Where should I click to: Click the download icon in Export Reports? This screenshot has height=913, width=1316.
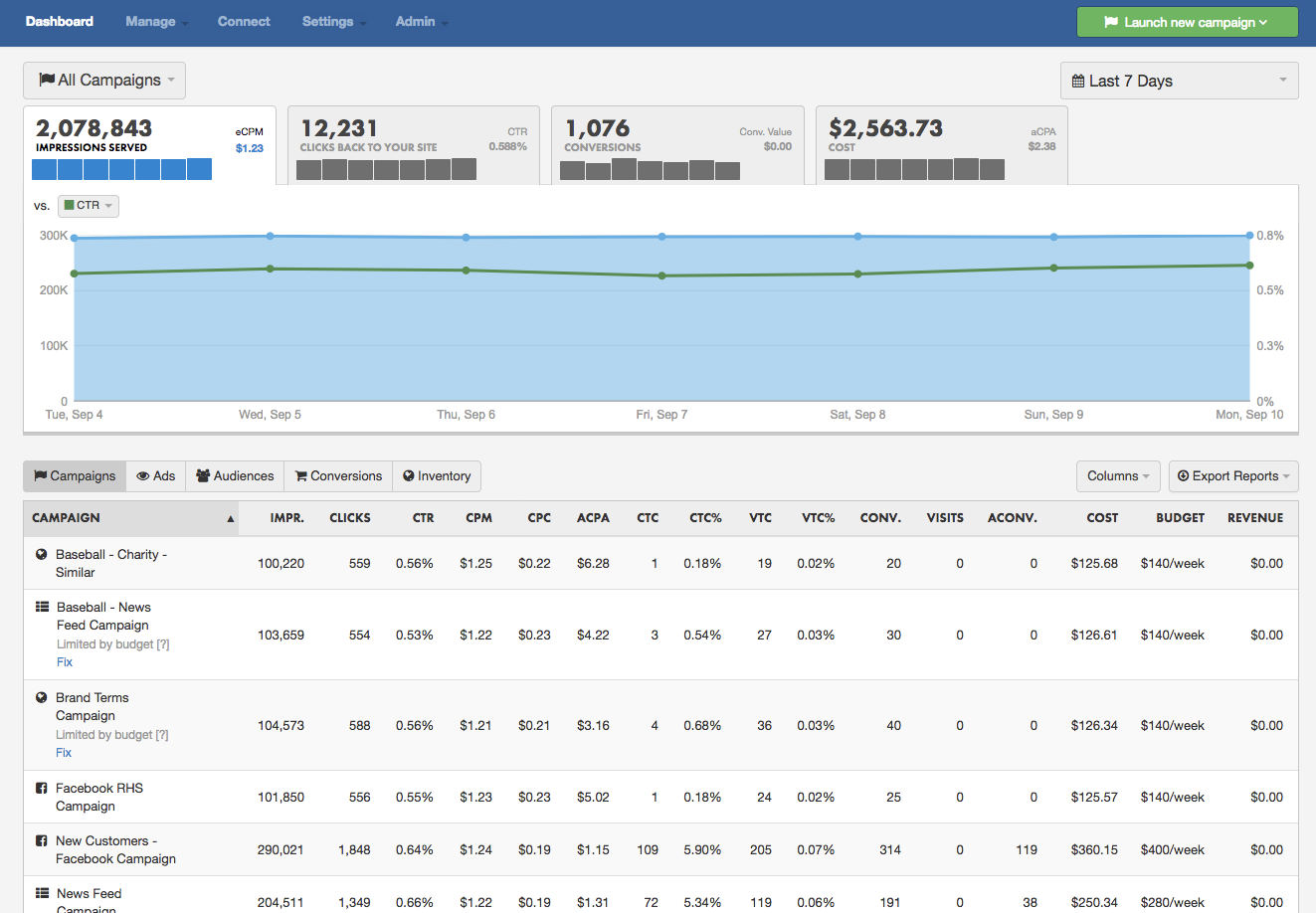tap(1184, 476)
